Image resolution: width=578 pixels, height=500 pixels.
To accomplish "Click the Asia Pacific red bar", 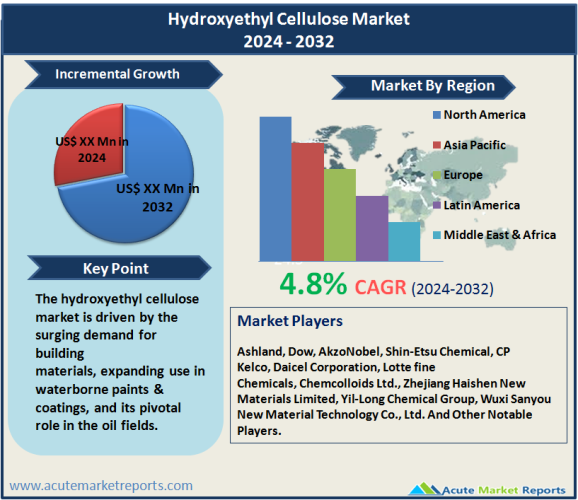I will [307, 202].
